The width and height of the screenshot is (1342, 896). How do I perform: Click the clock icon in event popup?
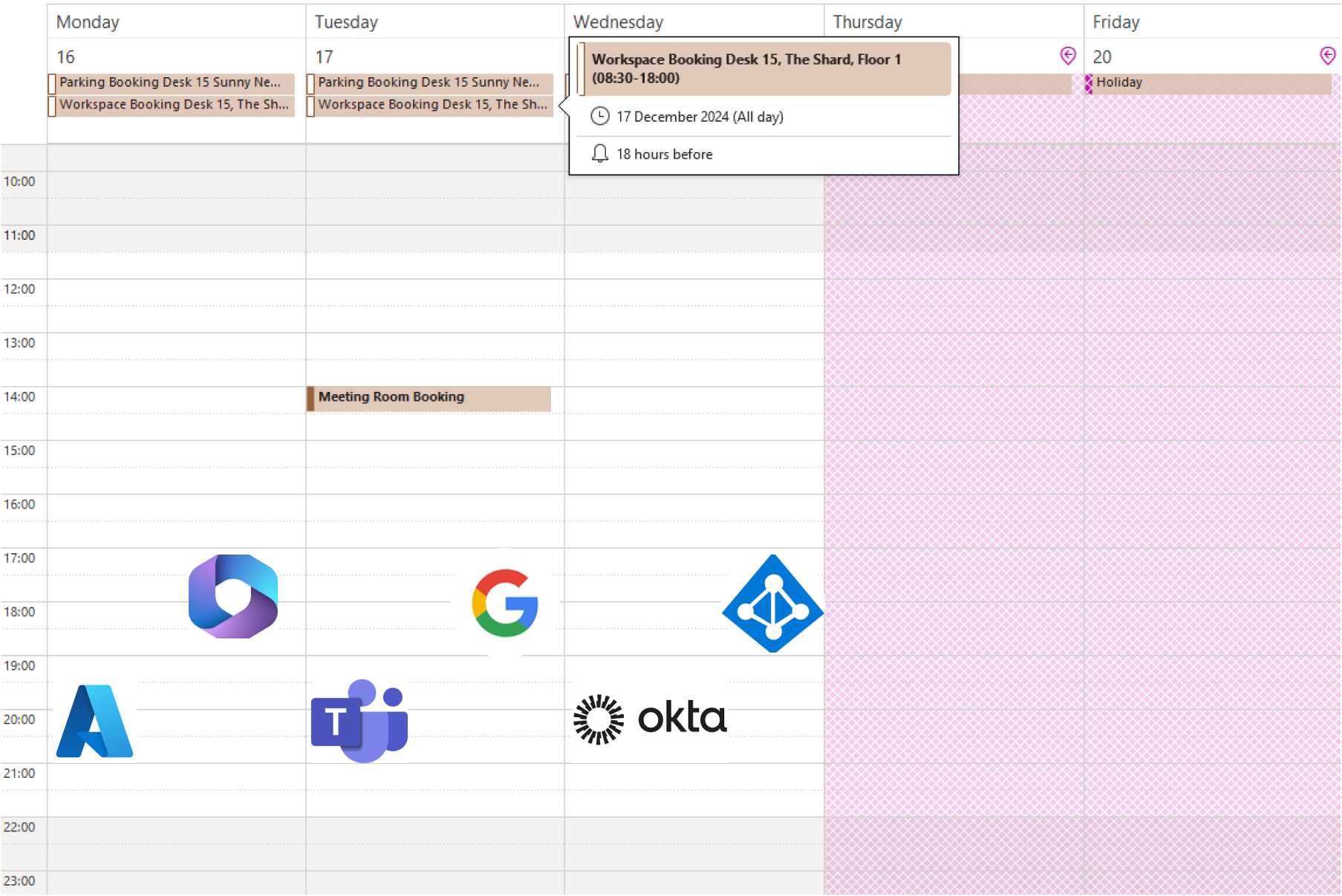pos(600,117)
